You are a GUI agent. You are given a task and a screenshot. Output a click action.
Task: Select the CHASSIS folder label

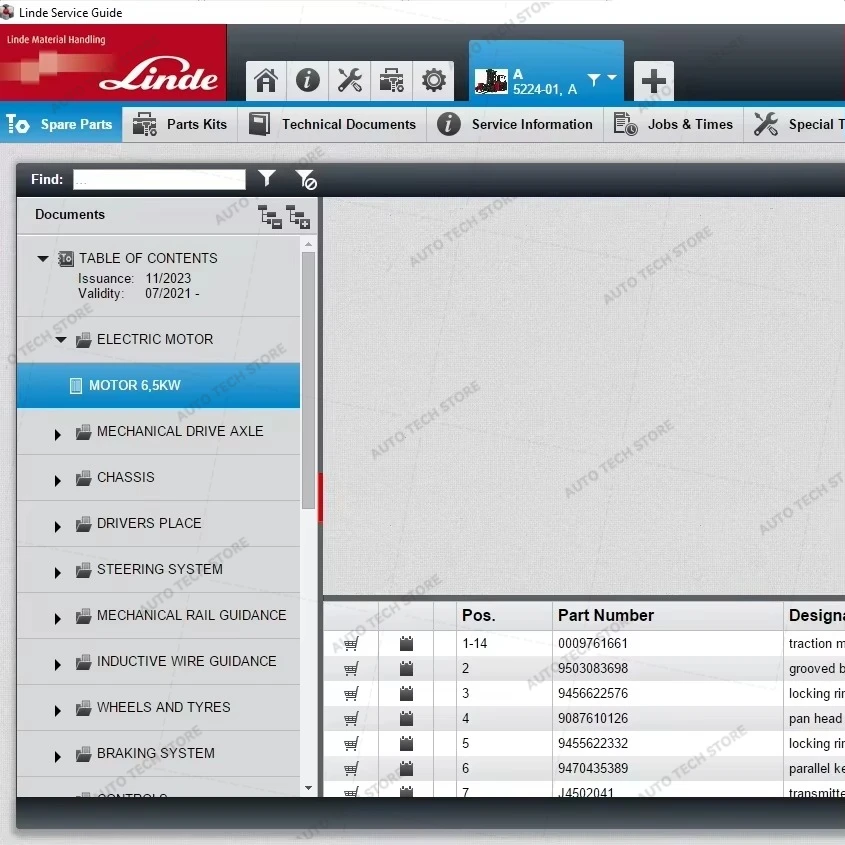tap(126, 477)
